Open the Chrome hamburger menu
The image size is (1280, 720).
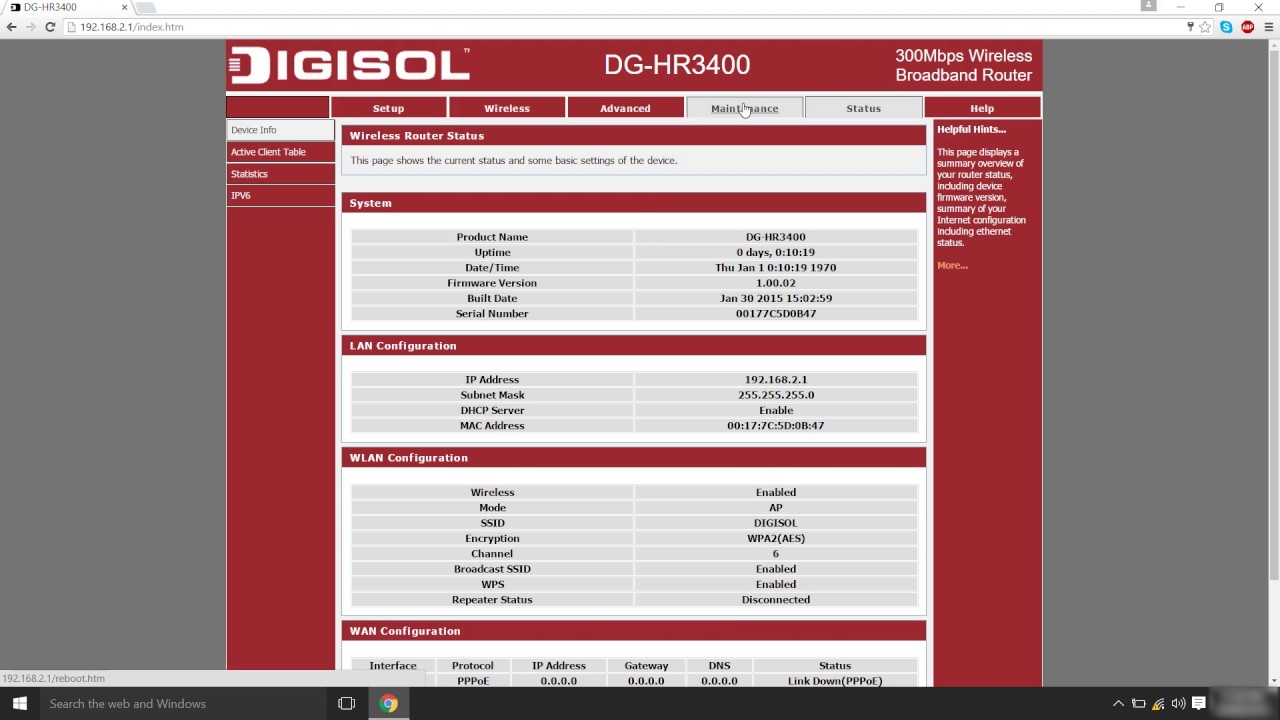pos(1269,27)
